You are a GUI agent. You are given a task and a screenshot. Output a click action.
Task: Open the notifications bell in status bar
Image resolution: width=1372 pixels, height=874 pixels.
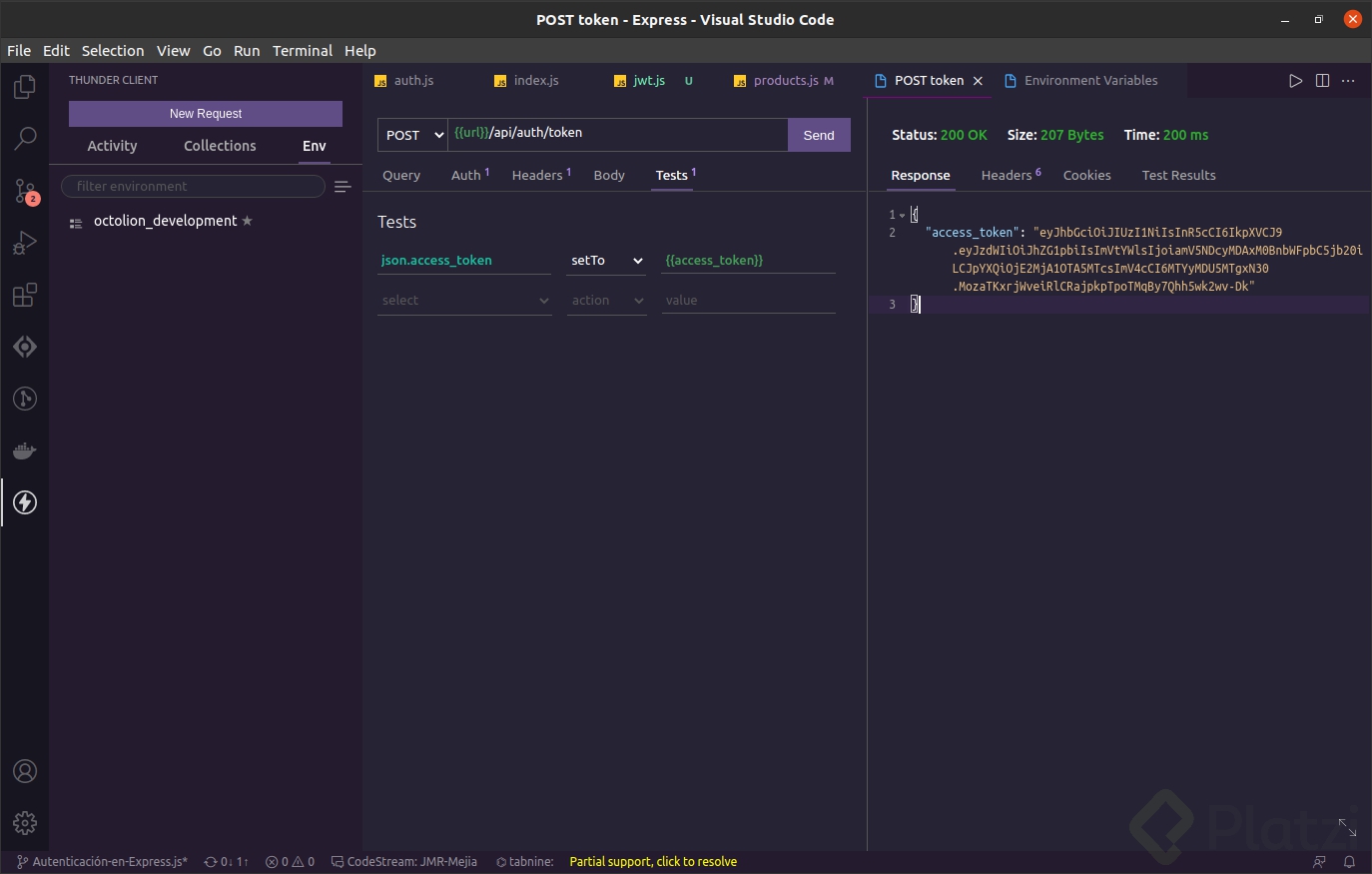point(1349,862)
